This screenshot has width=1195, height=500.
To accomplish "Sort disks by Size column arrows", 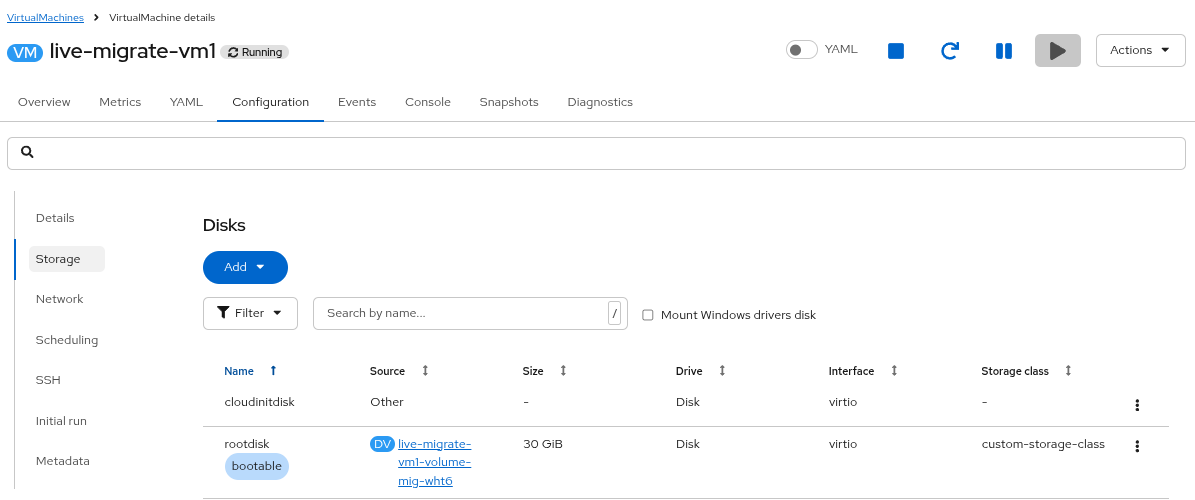I will point(563,371).
